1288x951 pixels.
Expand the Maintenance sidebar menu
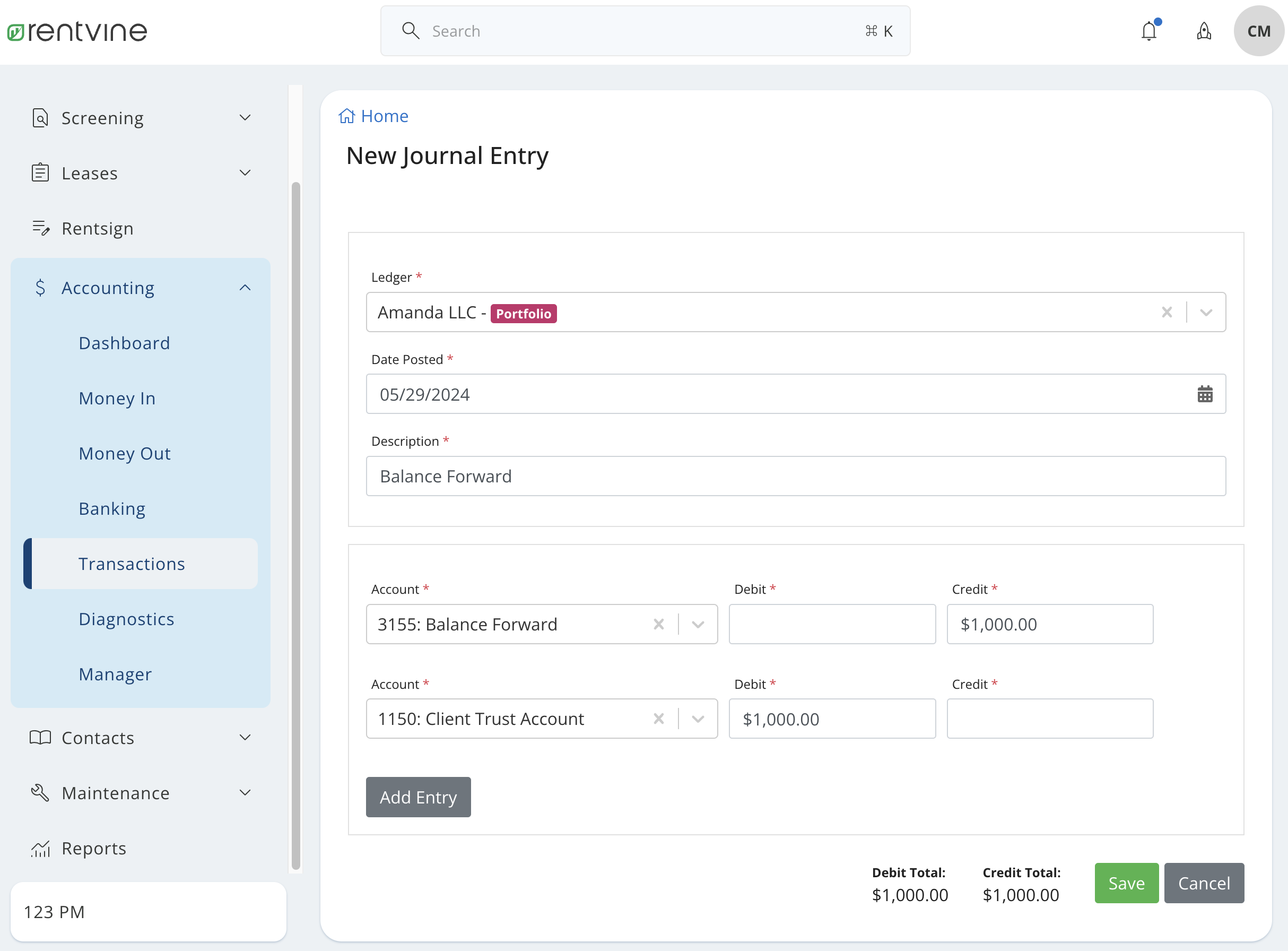point(245,793)
